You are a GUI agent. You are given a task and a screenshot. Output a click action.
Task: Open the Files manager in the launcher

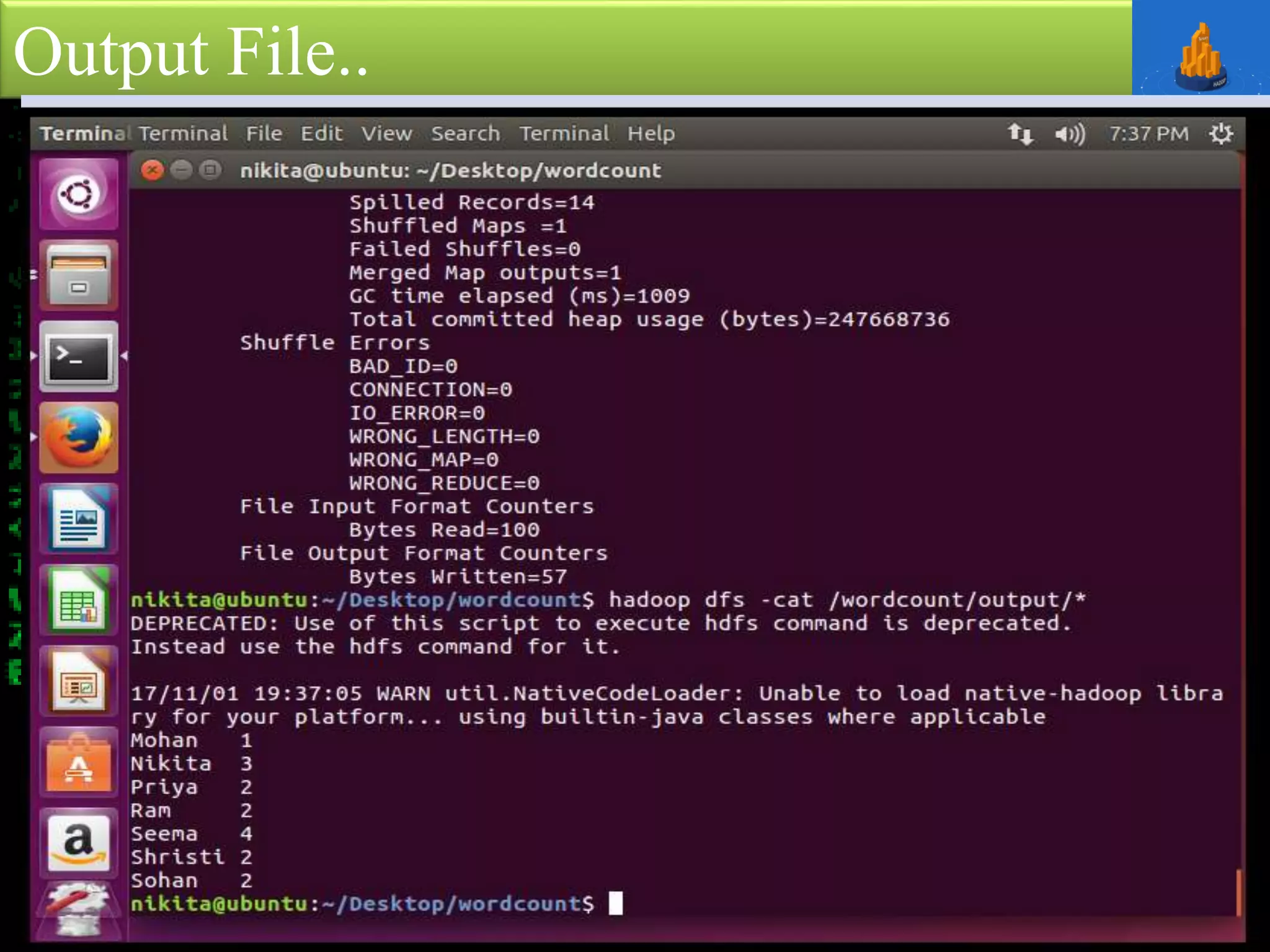pyautogui.click(x=79, y=275)
